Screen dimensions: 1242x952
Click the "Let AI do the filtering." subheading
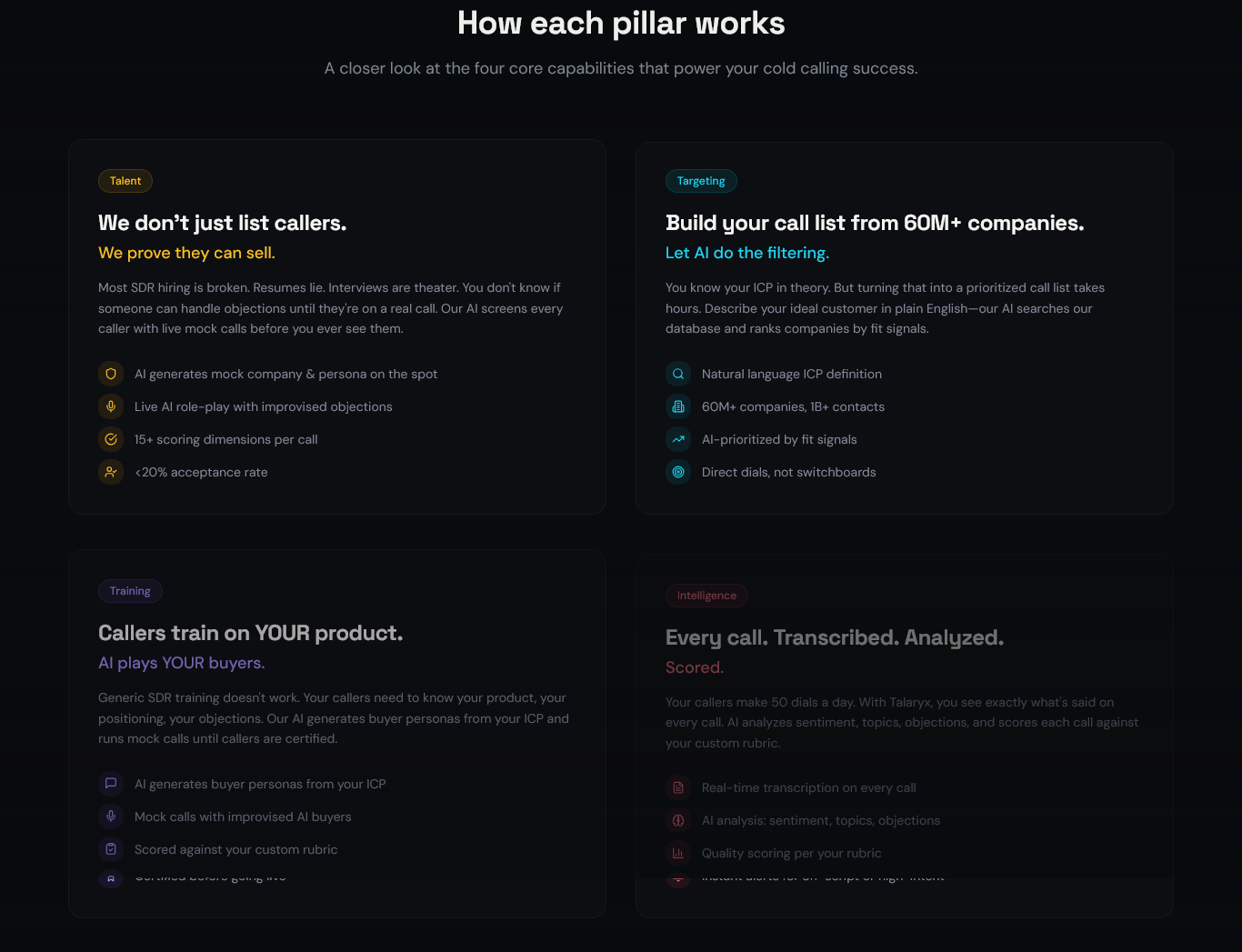point(747,253)
